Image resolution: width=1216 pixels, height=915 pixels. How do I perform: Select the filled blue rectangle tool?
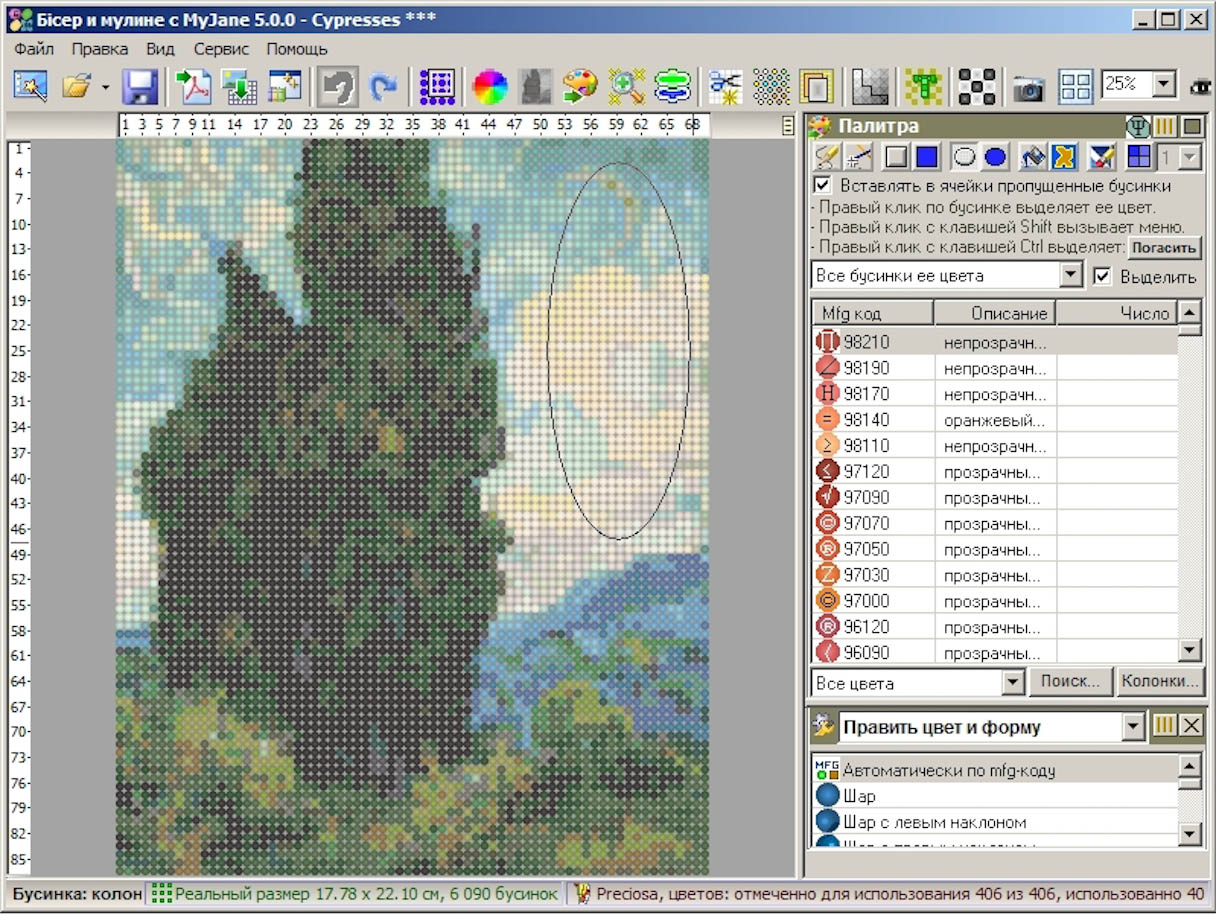[x=927, y=157]
